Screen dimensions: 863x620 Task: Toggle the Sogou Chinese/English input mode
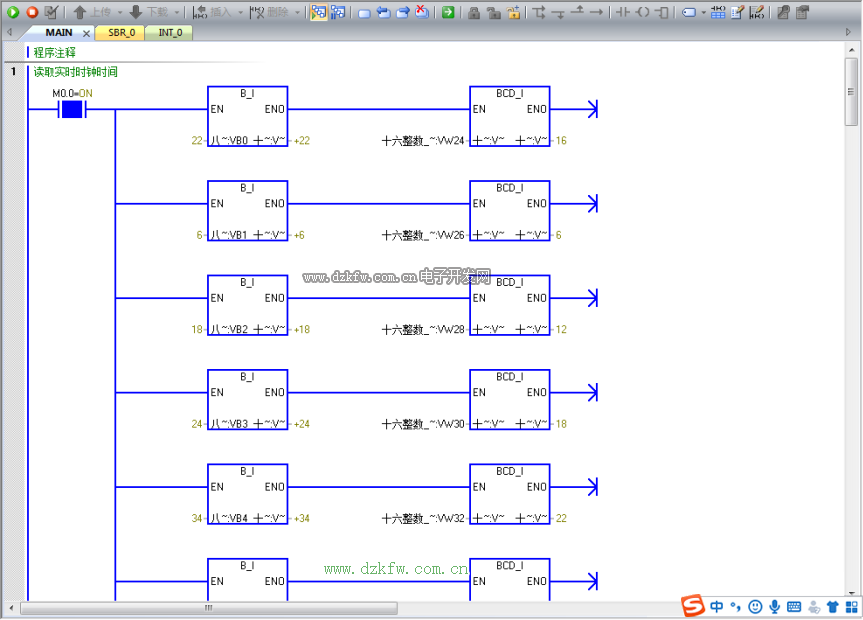tap(717, 607)
